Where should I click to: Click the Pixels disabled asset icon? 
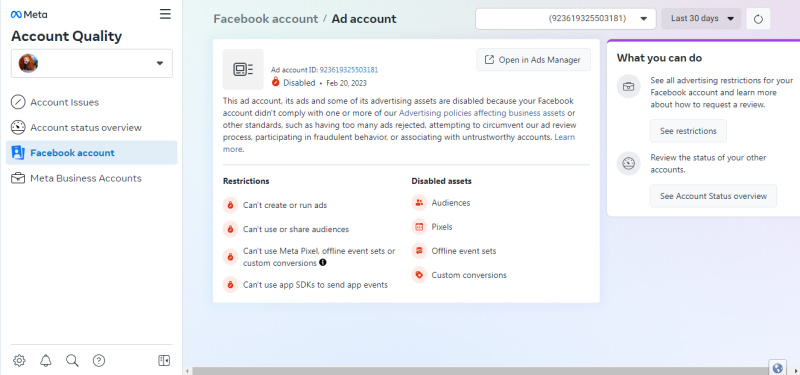coord(419,227)
